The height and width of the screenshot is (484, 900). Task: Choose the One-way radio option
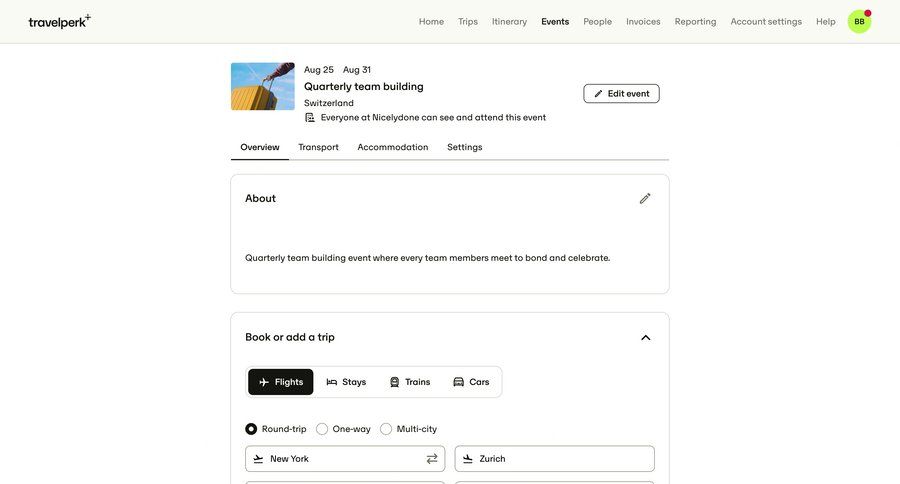(x=322, y=429)
